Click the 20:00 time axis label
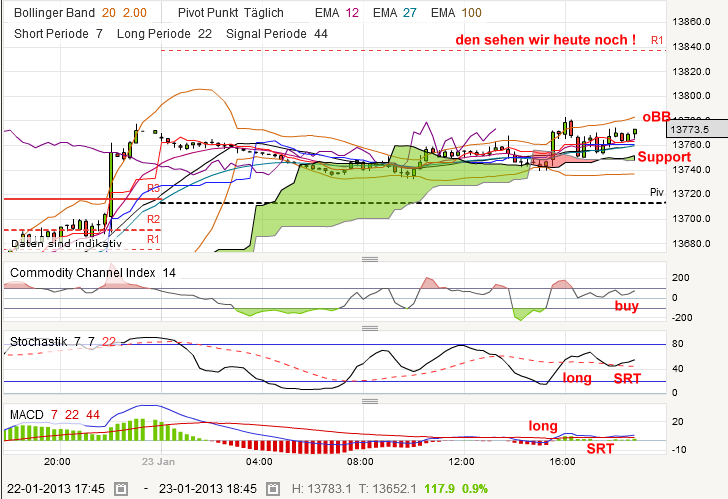 (57, 461)
